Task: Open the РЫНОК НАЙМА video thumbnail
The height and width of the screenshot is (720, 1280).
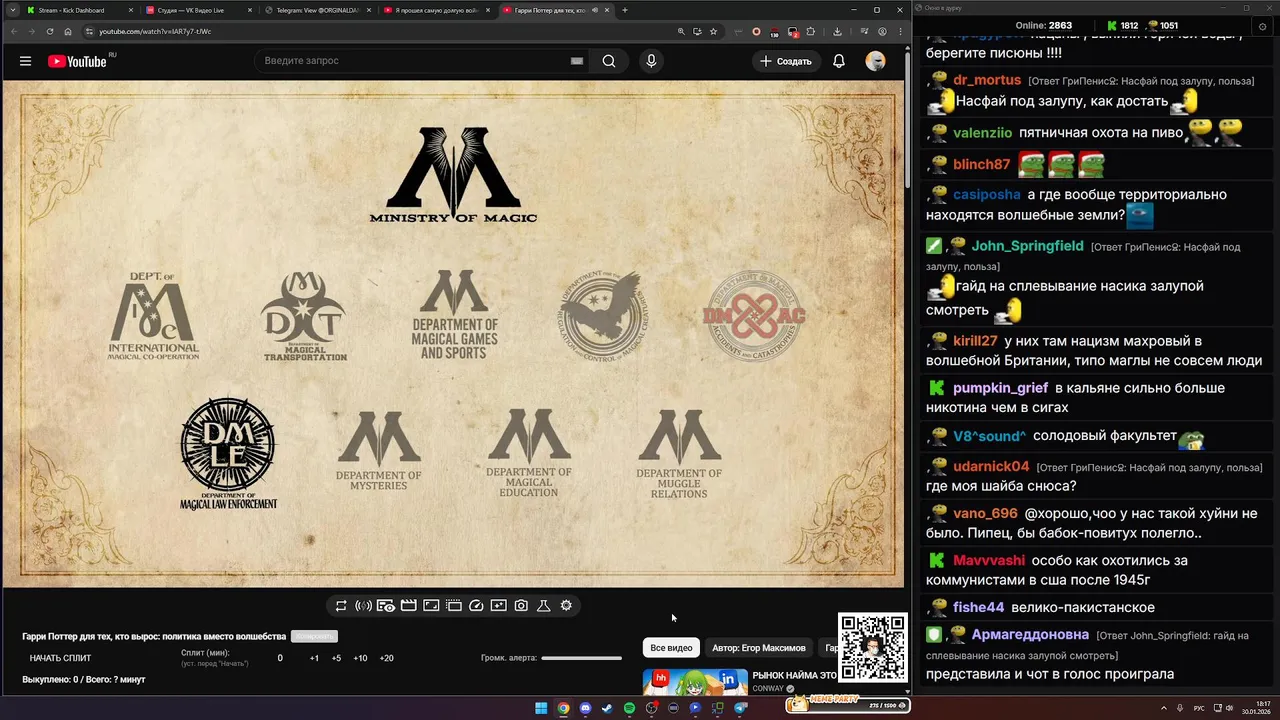Action: point(695,682)
